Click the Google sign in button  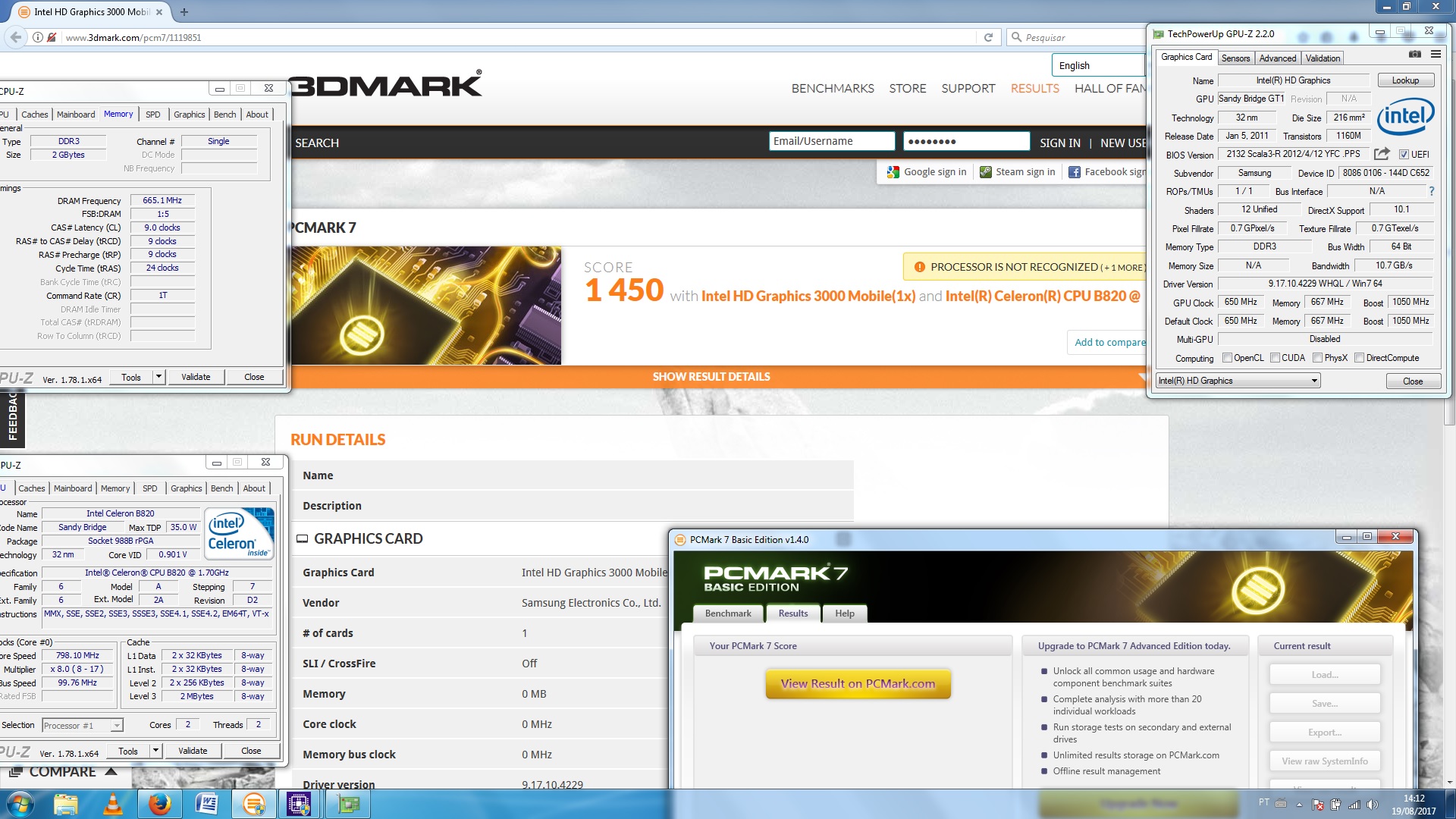(x=927, y=172)
